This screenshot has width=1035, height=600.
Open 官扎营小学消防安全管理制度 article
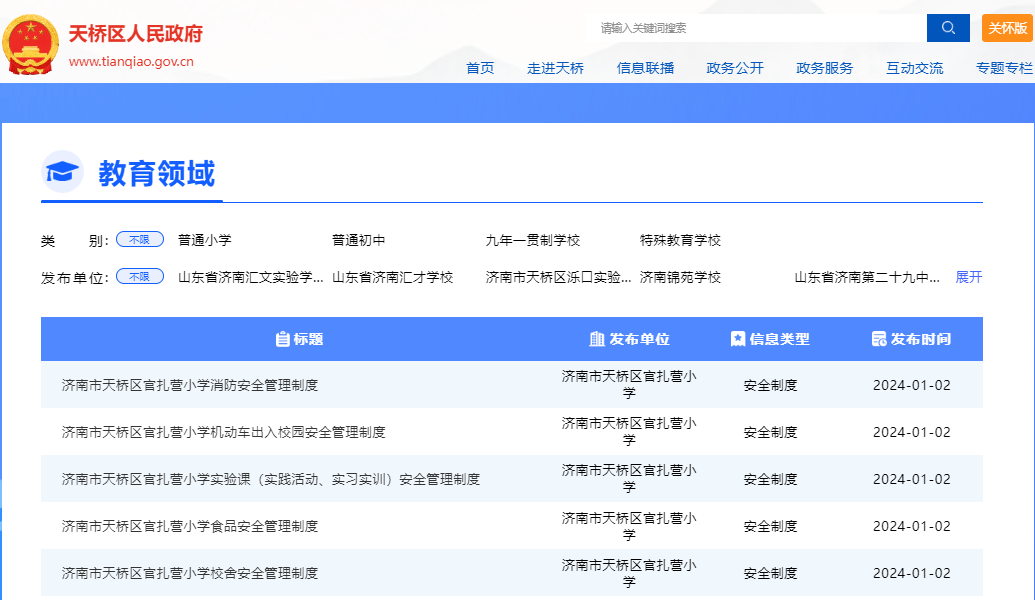(190, 385)
